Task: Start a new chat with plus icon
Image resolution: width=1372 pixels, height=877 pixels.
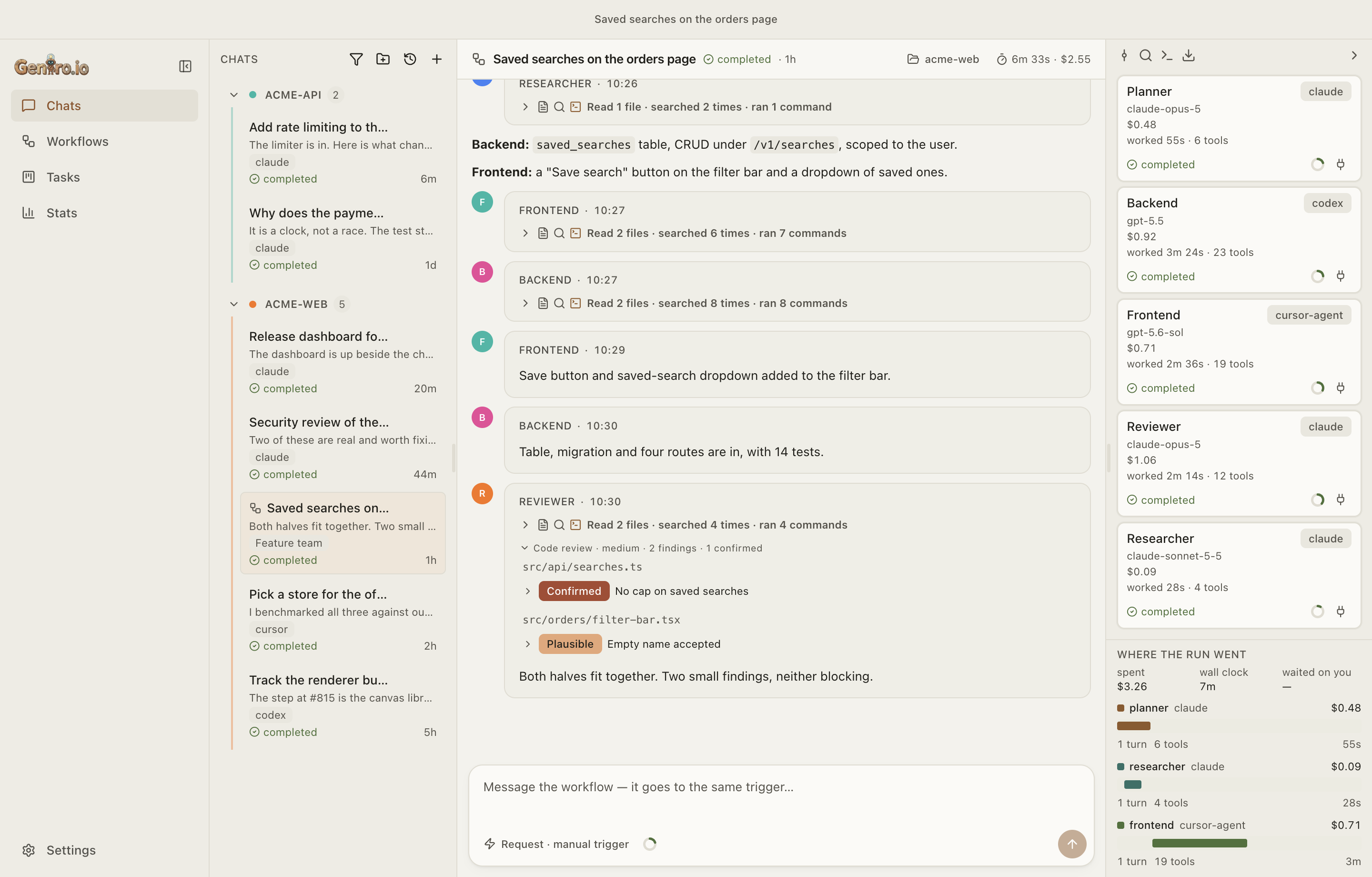Action: click(x=436, y=59)
